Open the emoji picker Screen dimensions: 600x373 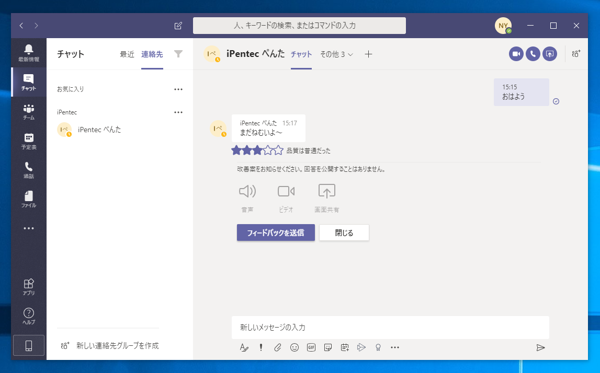click(294, 347)
